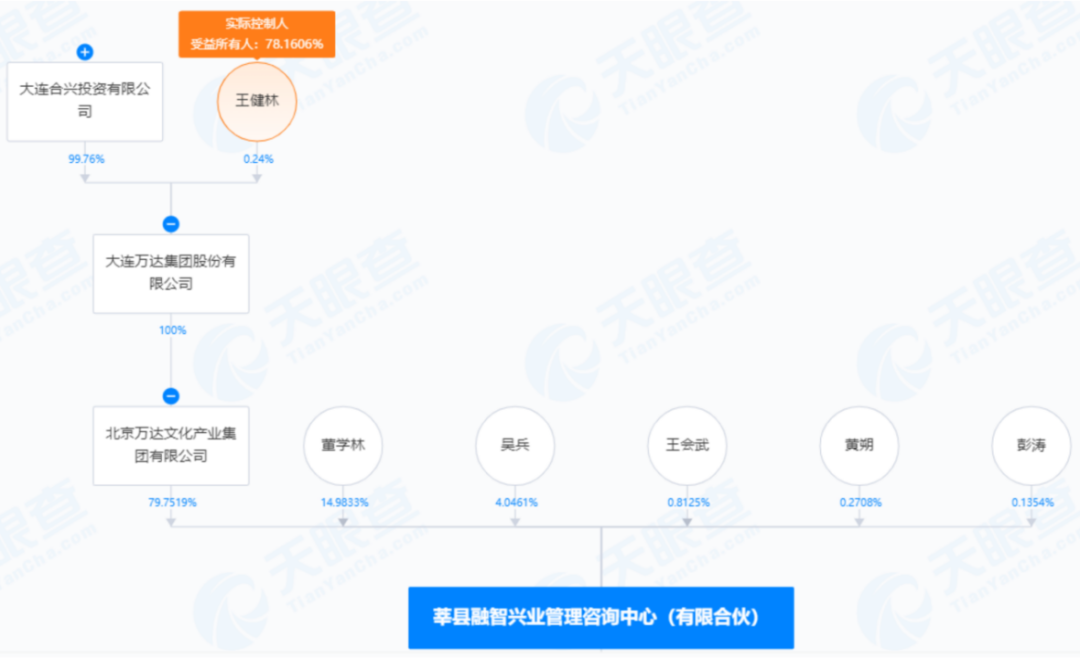This screenshot has height=659, width=1080.
Task: Open 莘县融智兴业管理咨询中心 blue banner
Action: click(600, 617)
